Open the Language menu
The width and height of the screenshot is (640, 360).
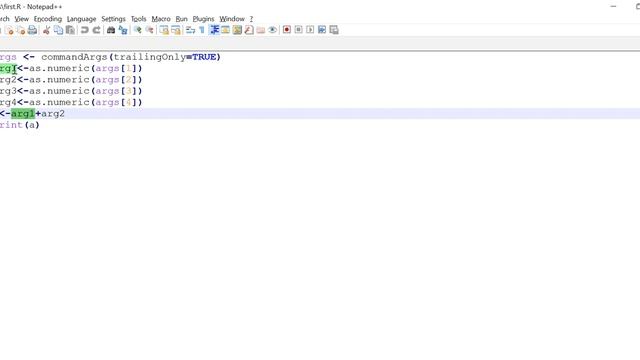[81, 19]
